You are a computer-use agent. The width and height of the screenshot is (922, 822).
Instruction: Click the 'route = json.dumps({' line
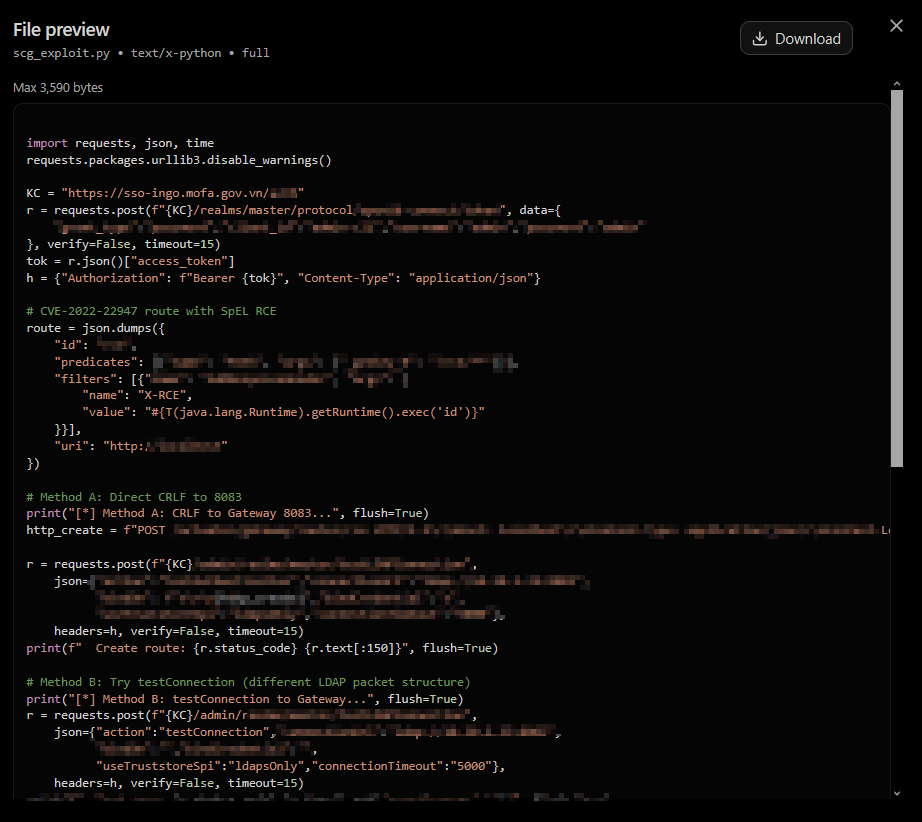[x=95, y=328]
